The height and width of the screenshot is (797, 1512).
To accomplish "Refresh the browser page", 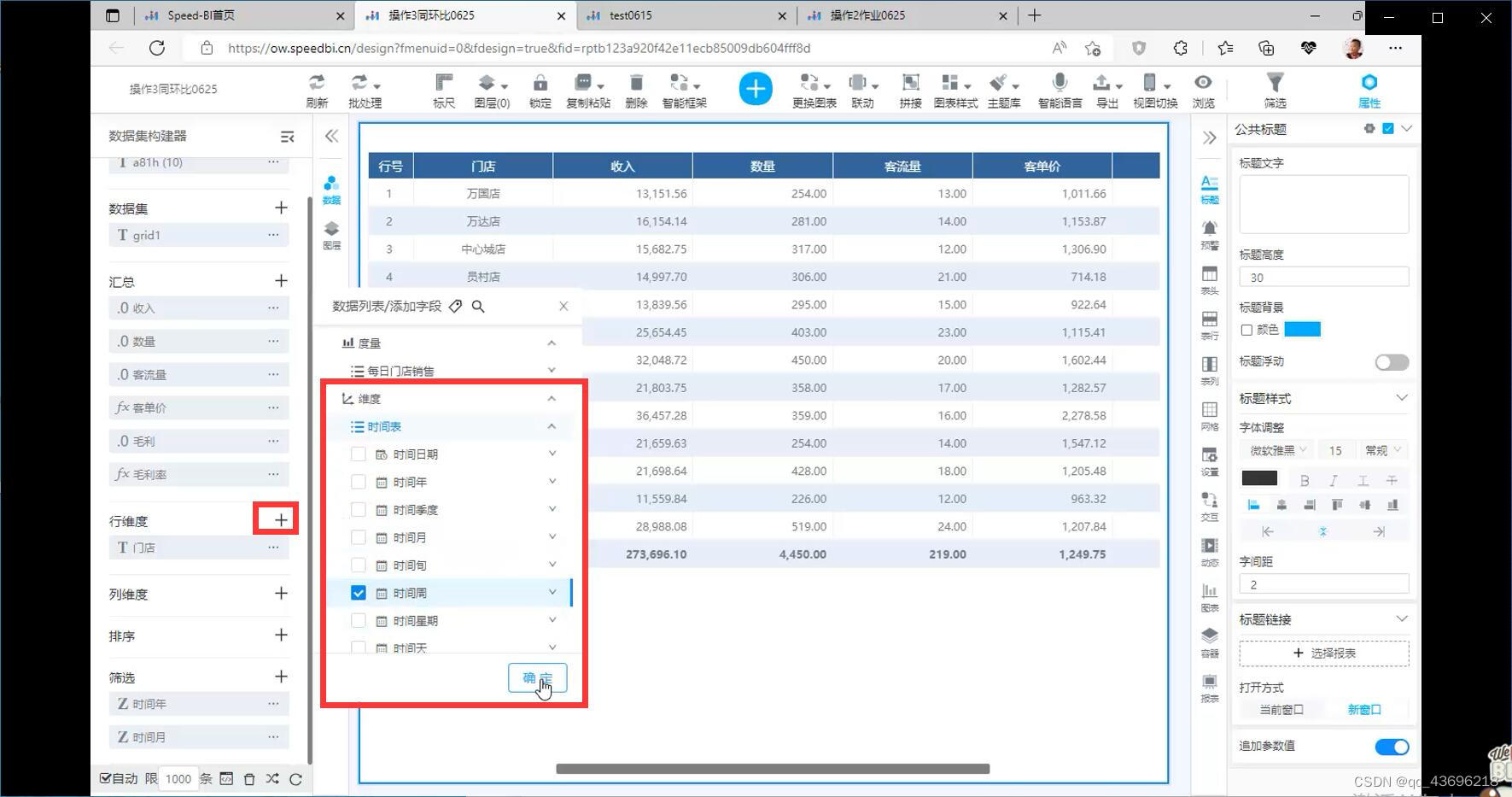I will pyautogui.click(x=157, y=48).
